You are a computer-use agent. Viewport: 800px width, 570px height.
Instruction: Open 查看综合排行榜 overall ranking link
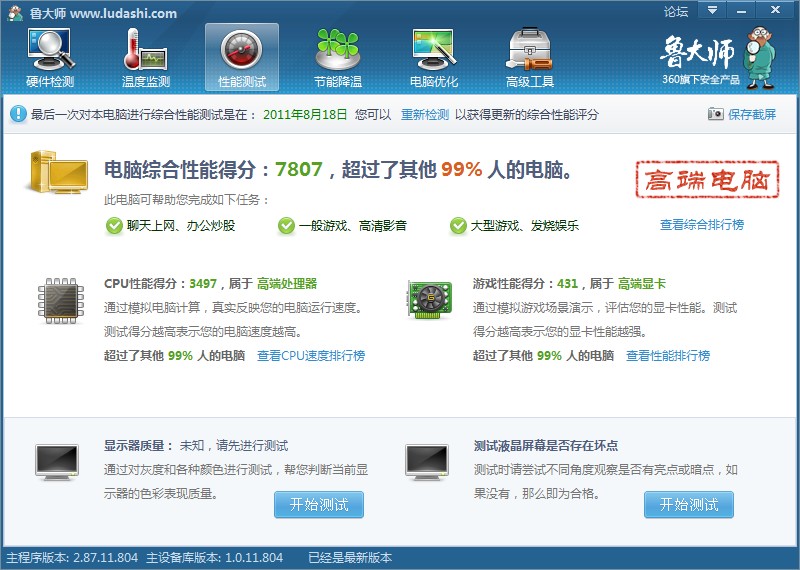pos(702,225)
